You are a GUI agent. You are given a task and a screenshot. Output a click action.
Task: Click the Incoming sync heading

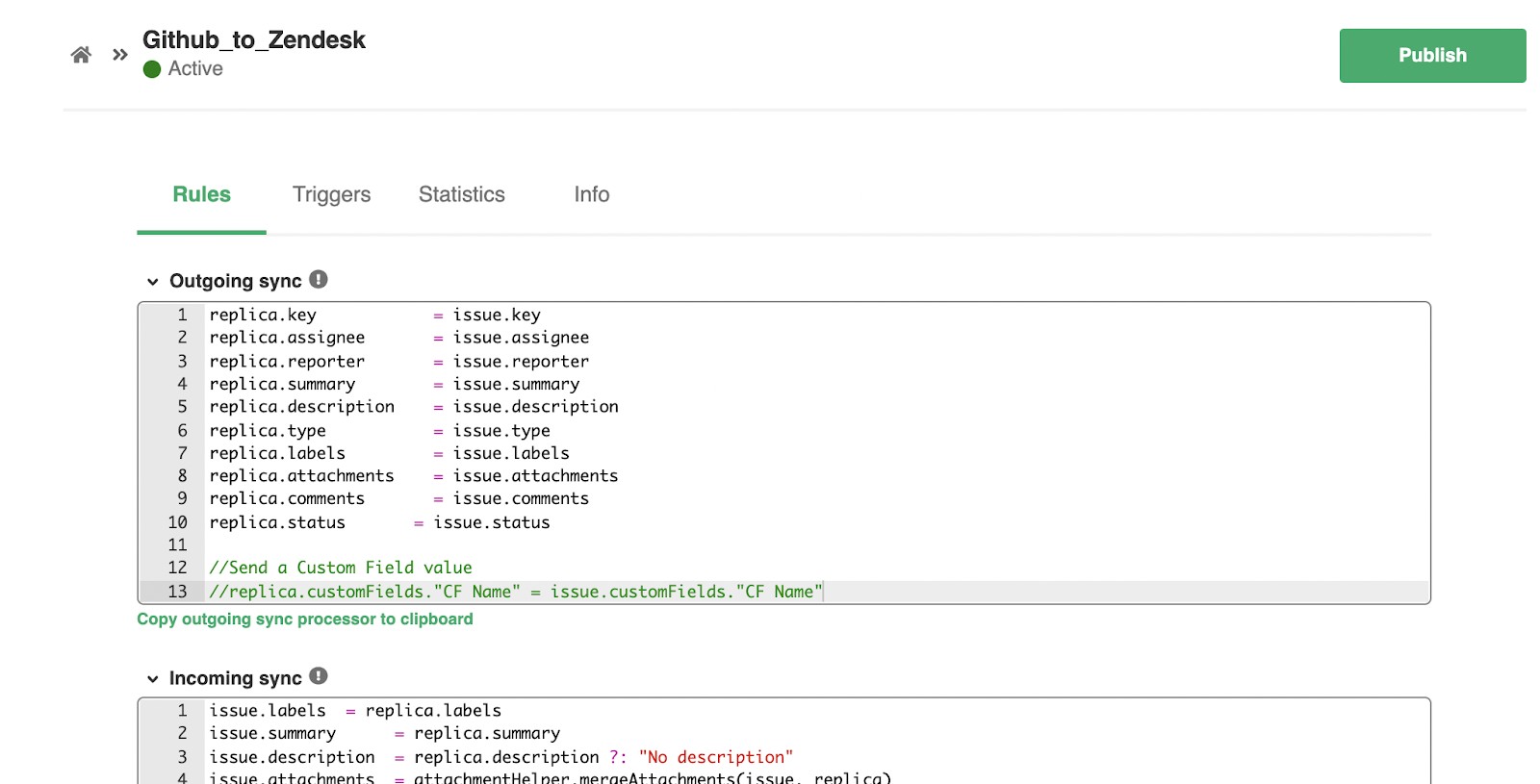coord(236,678)
